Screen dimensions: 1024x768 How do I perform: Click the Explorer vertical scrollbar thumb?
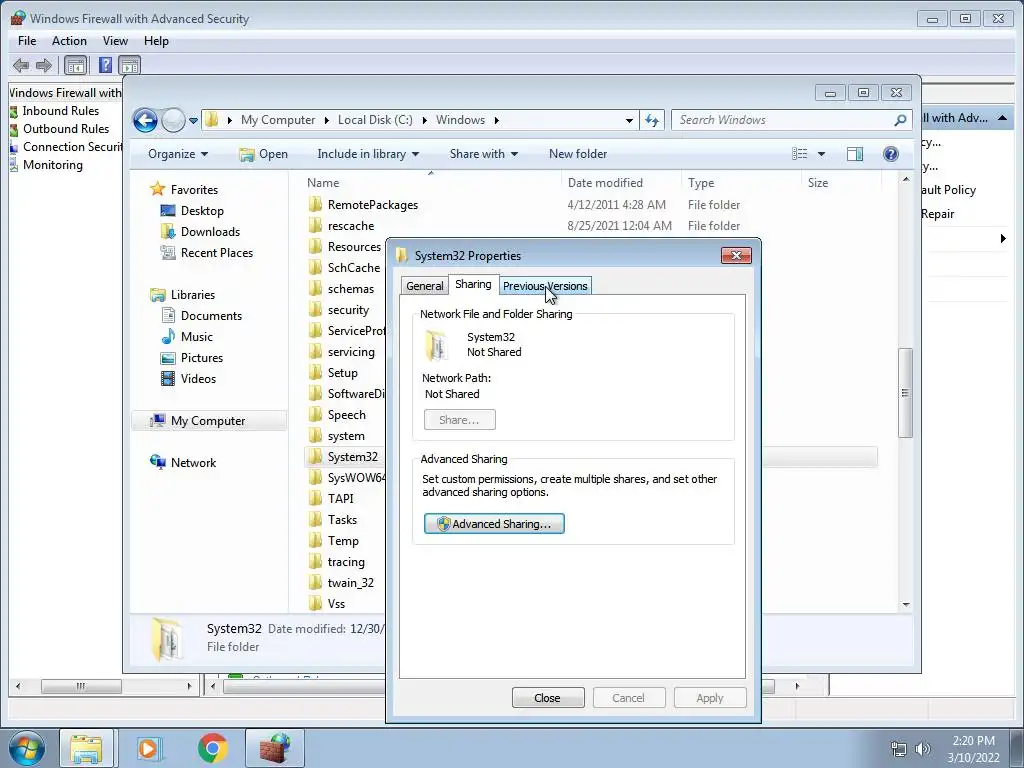click(905, 392)
